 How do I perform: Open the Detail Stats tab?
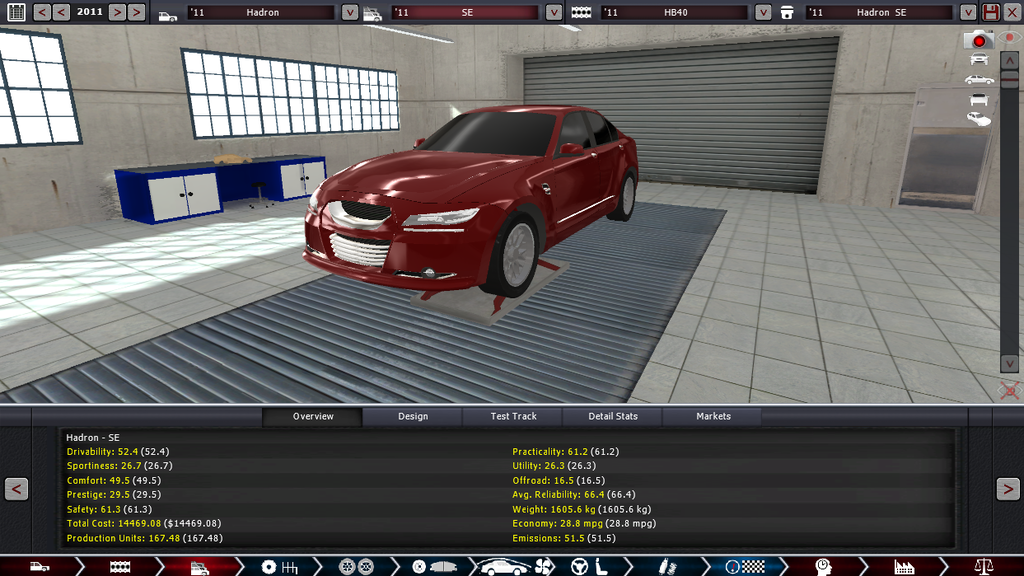613,416
